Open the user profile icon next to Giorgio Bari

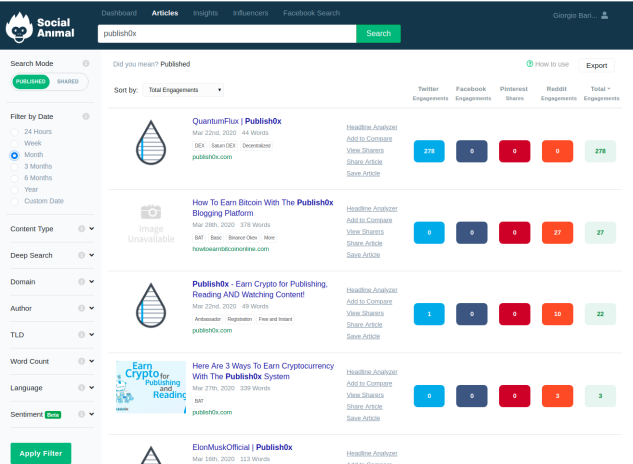pyautogui.click(x=604, y=15)
